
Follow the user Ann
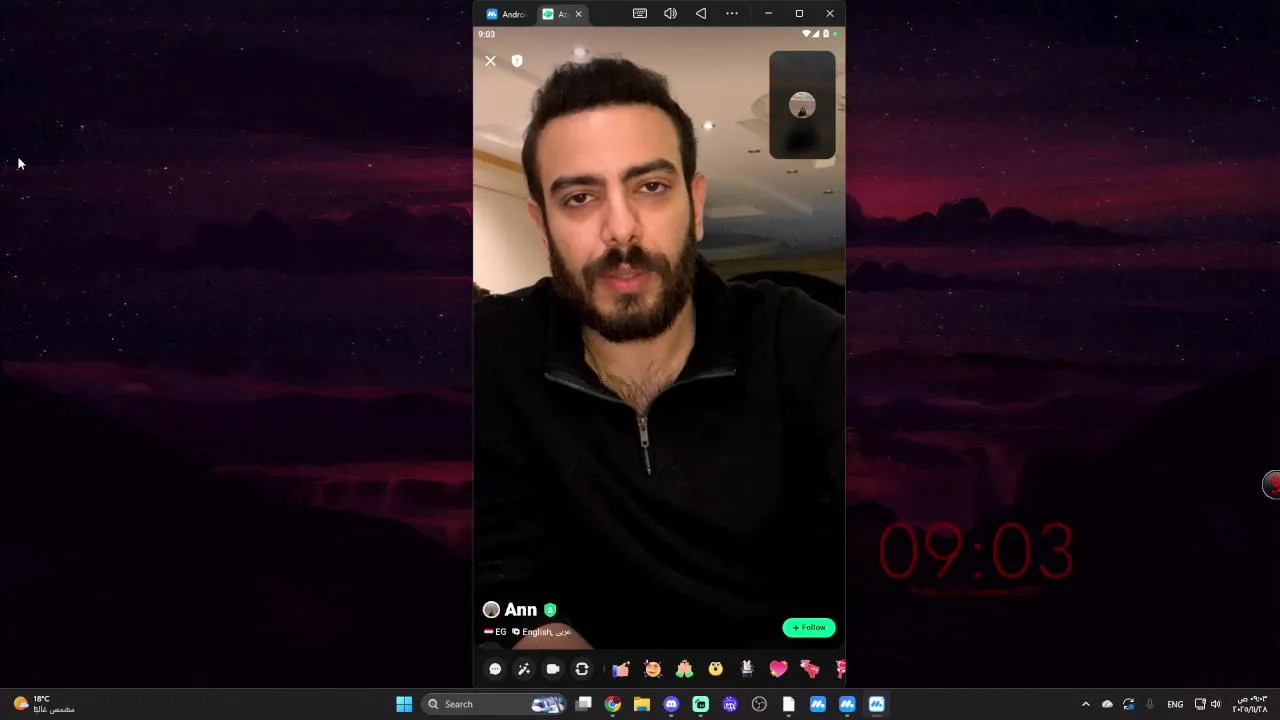point(809,628)
